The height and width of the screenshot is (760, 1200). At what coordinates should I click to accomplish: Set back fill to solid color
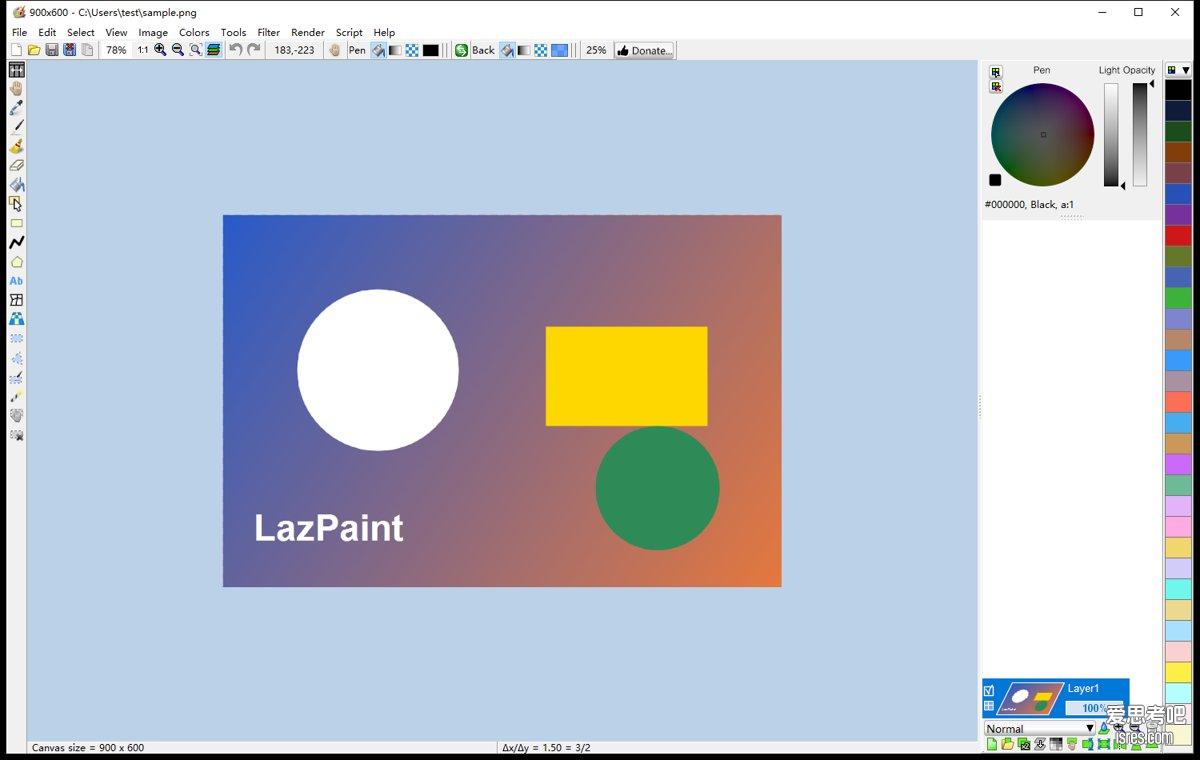pyautogui.click(x=507, y=50)
